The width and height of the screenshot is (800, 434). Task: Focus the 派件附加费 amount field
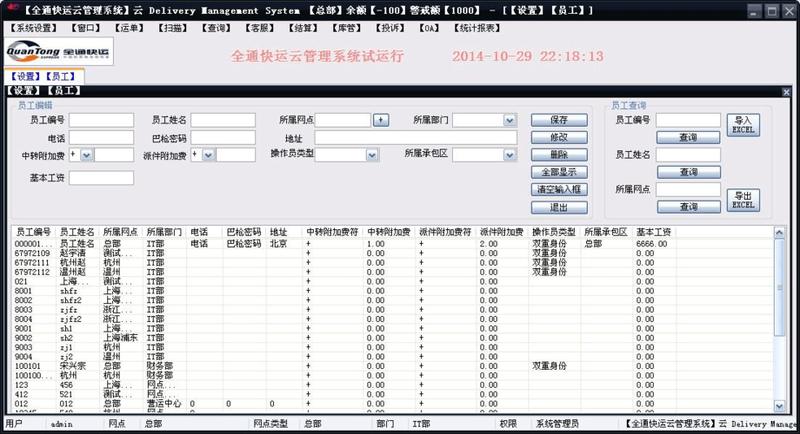click(x=236, y=155)
